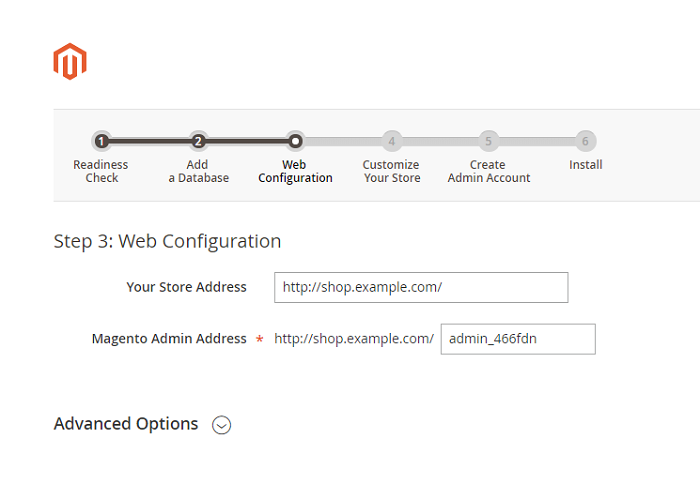The image size is (700, 484).
Task: Go to Create Admin Account label
Action: [x=489, y=171]
